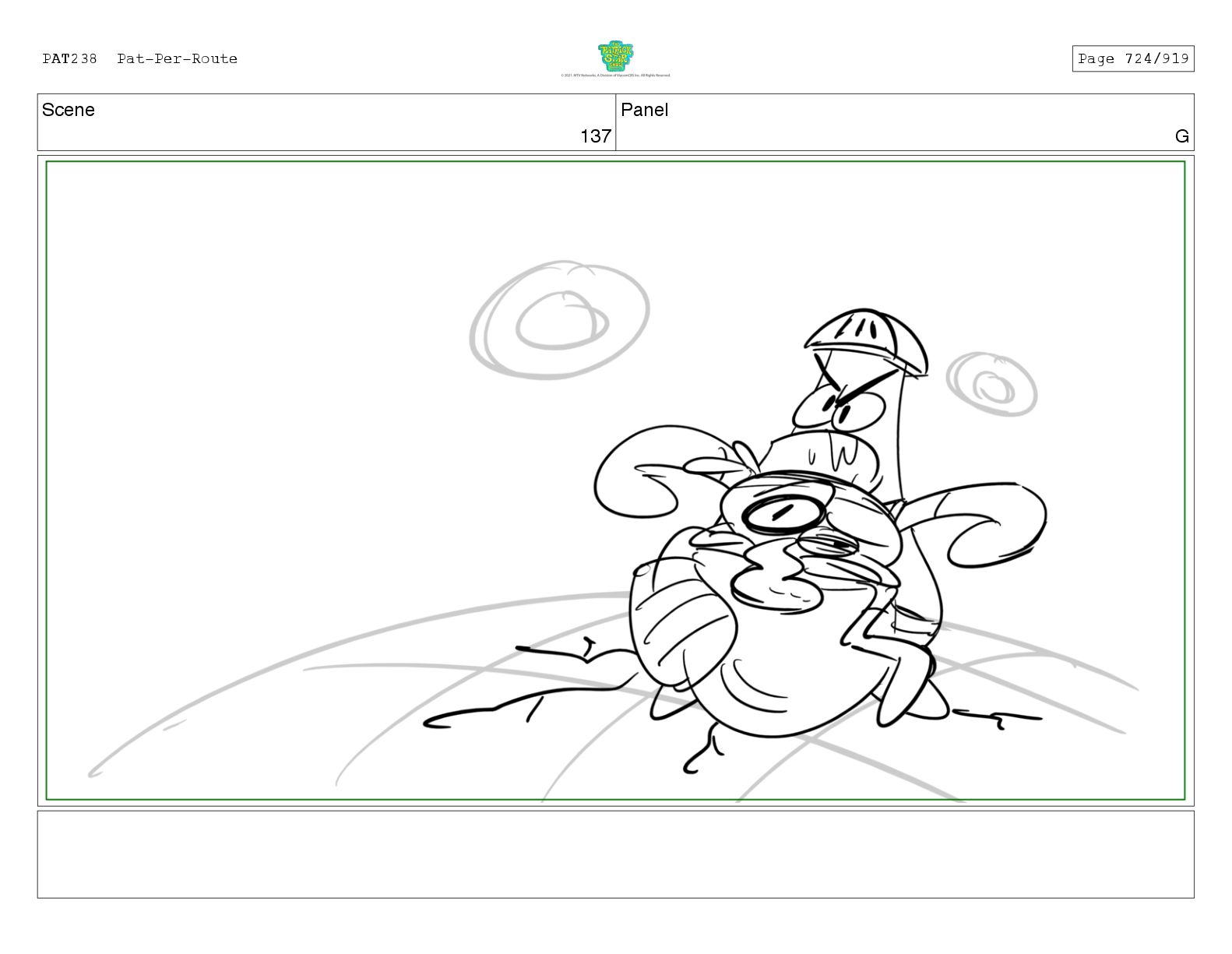Click the 'Panel' label
The image size is (1232, 954).
click(x=645, y=110)
